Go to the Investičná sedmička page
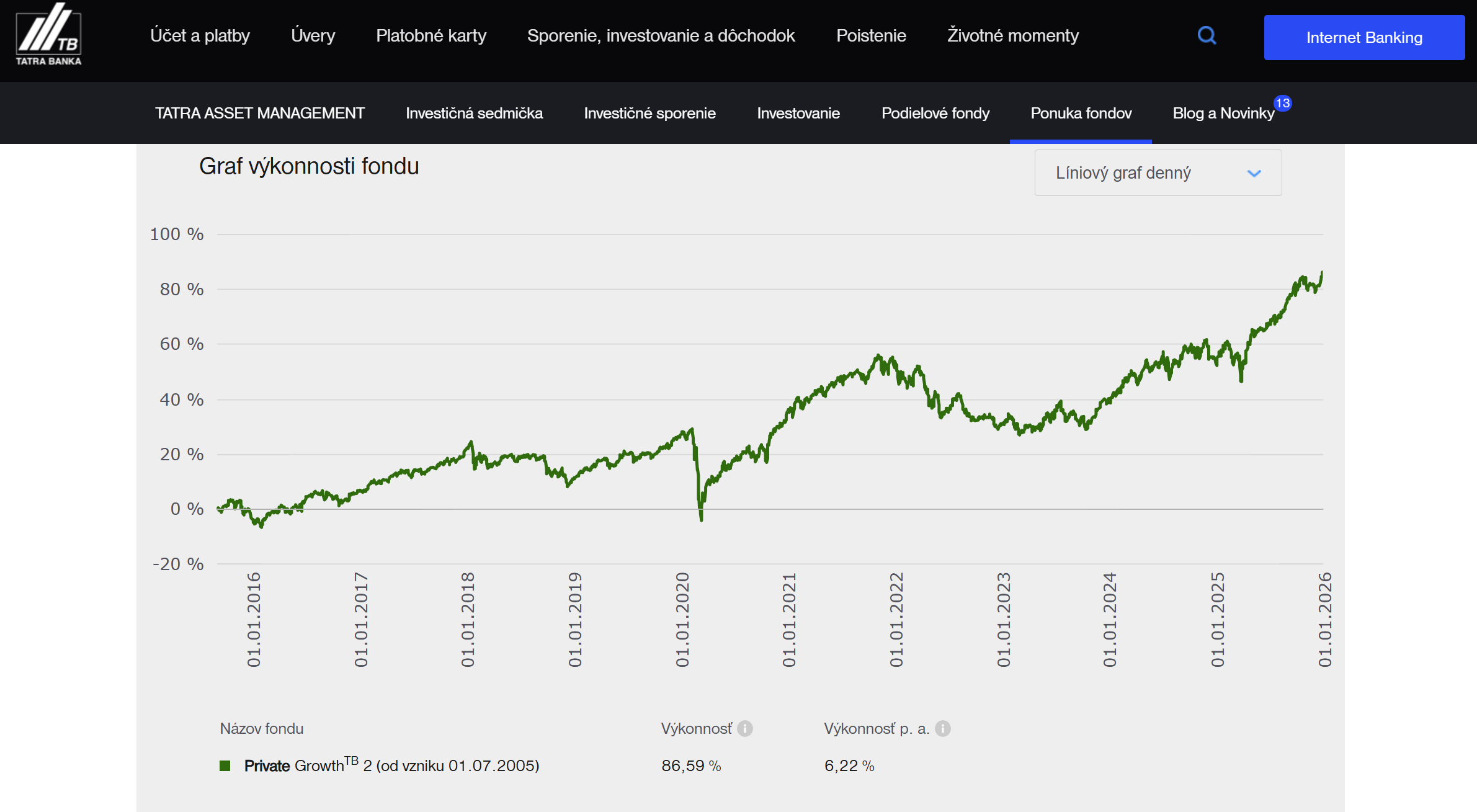1477x812 pixels. (x=474, y=114)
